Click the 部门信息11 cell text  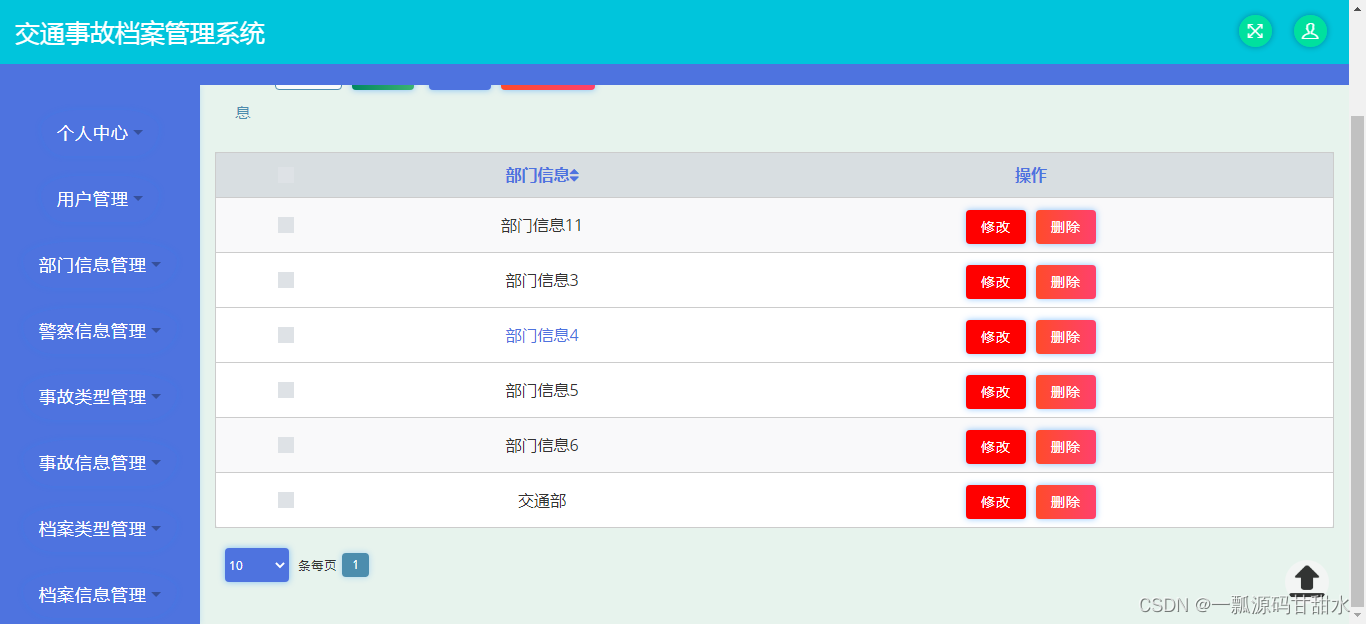coord(542,226)
